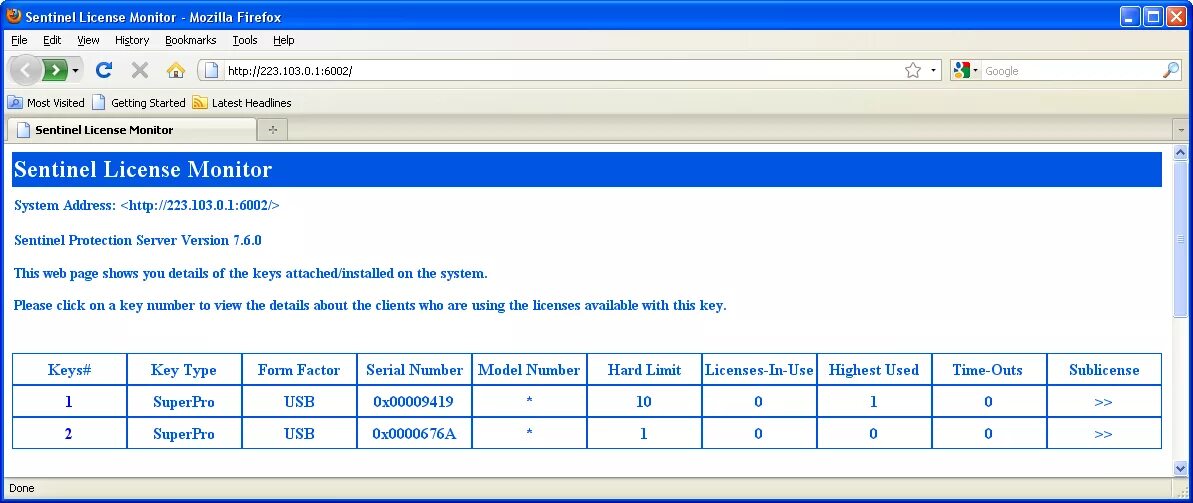Click the Time-Outs column header

pyautogui.click(x=988, y=370)
